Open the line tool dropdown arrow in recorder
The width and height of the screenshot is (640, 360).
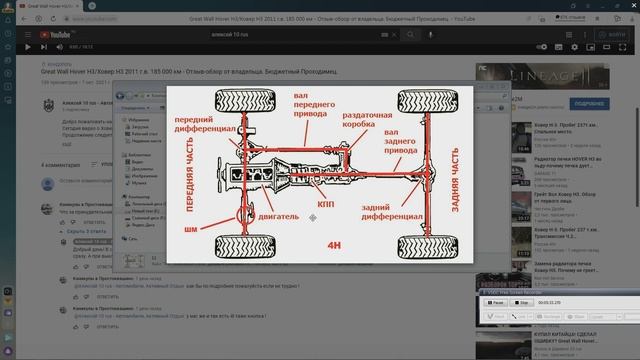tap(530, 317)
